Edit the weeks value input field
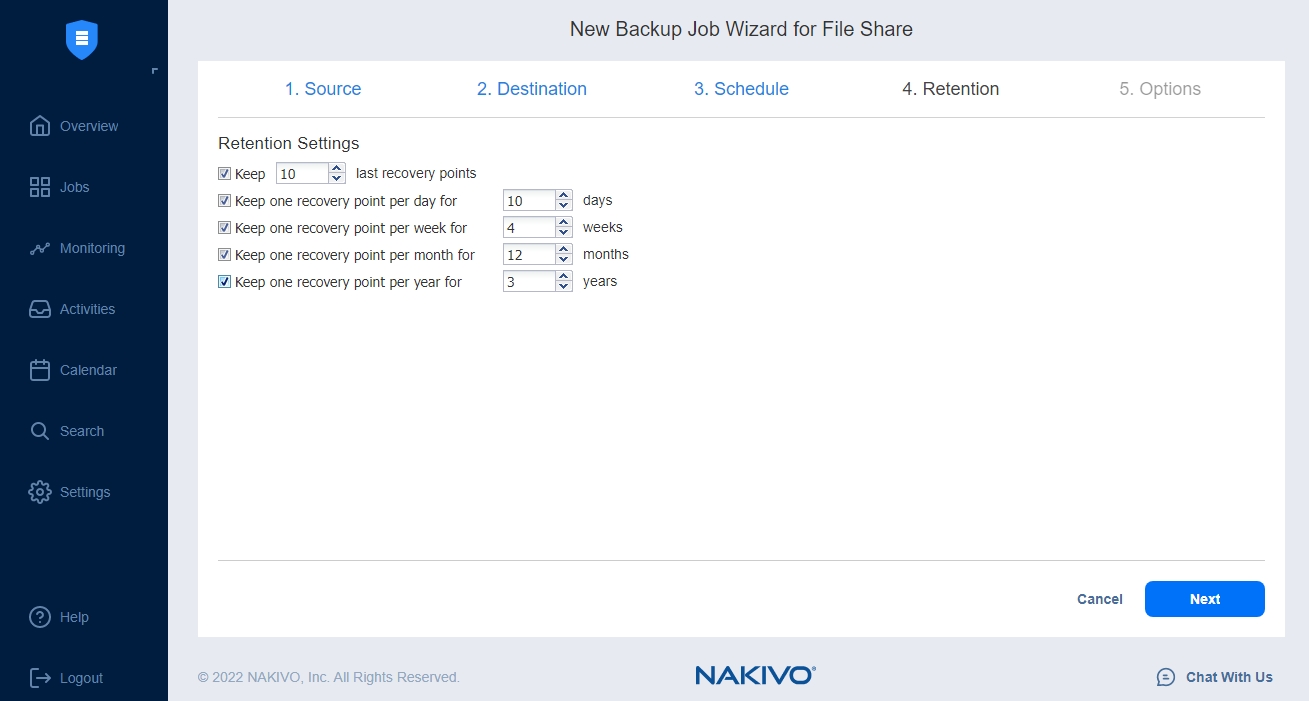1309x701 pixels. tap(530, 227)
